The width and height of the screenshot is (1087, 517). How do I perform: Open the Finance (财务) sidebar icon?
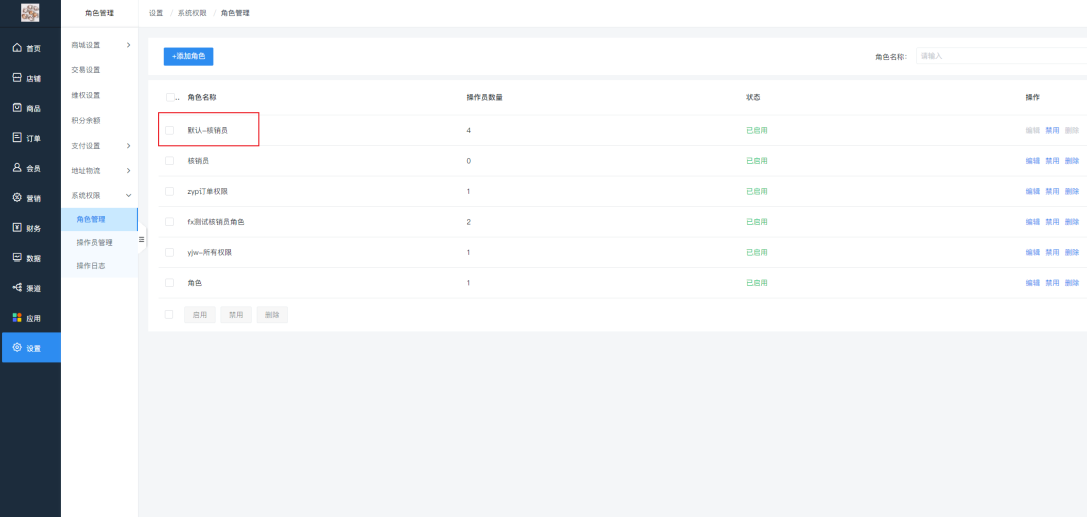(17, 228)
